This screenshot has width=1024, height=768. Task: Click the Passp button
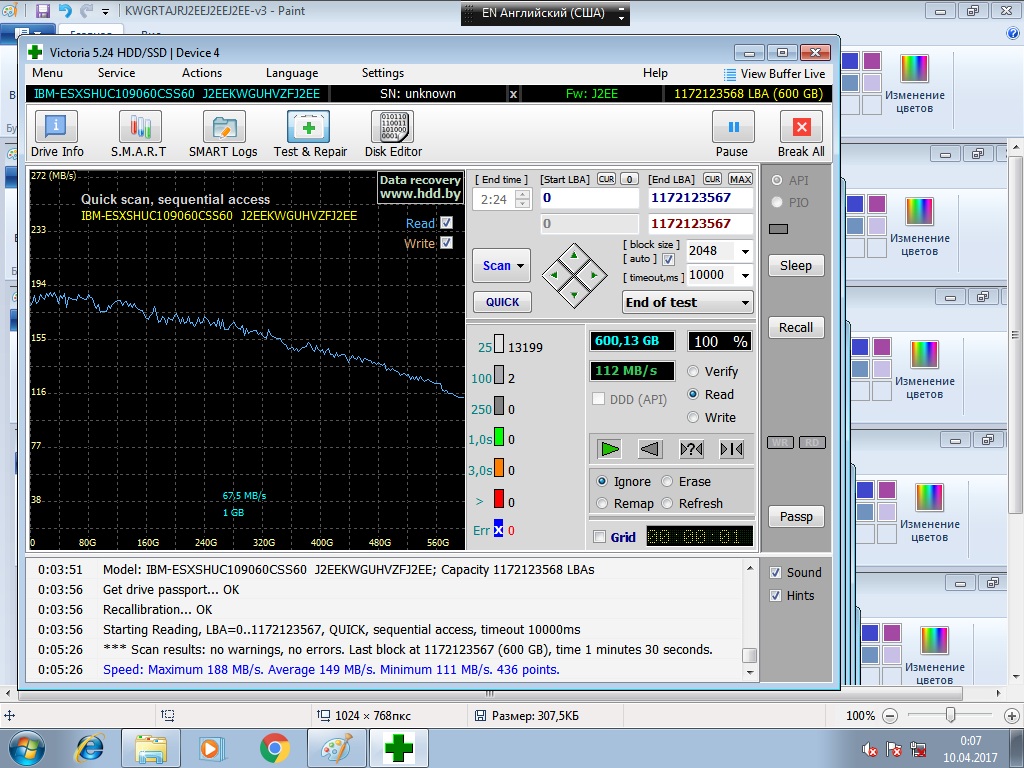point(796,517)
